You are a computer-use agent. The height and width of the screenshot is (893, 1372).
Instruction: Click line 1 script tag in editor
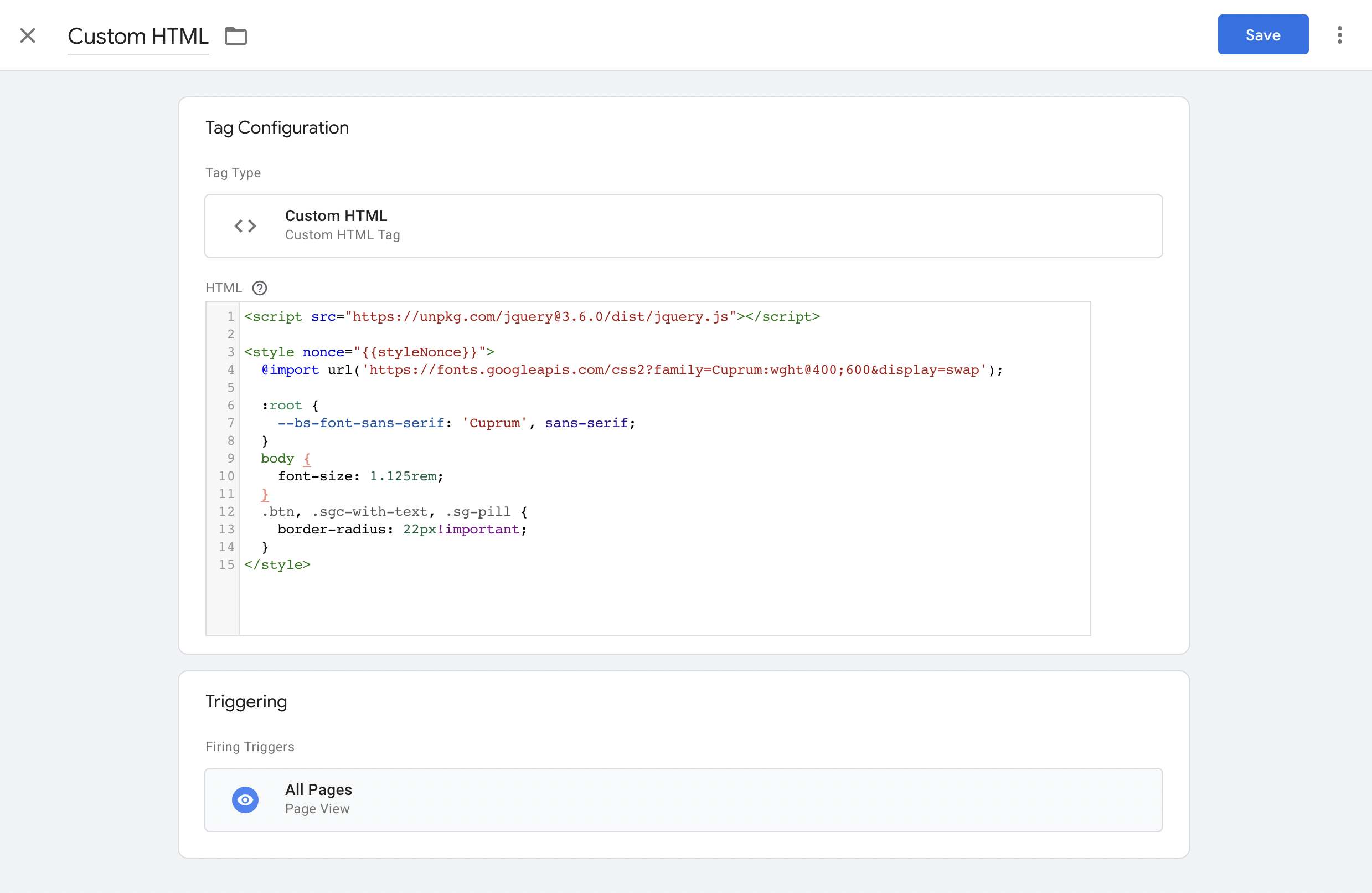(x=530, y=317)
